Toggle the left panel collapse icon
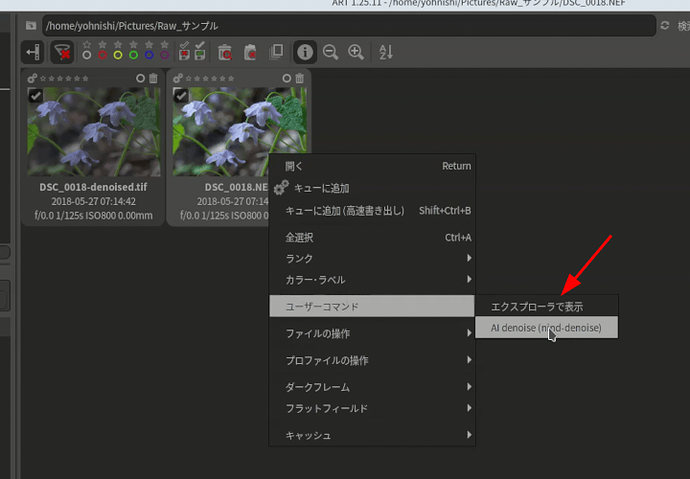This screenshot has width=690, height=479. pyautogui.click(x=32, y=51)
